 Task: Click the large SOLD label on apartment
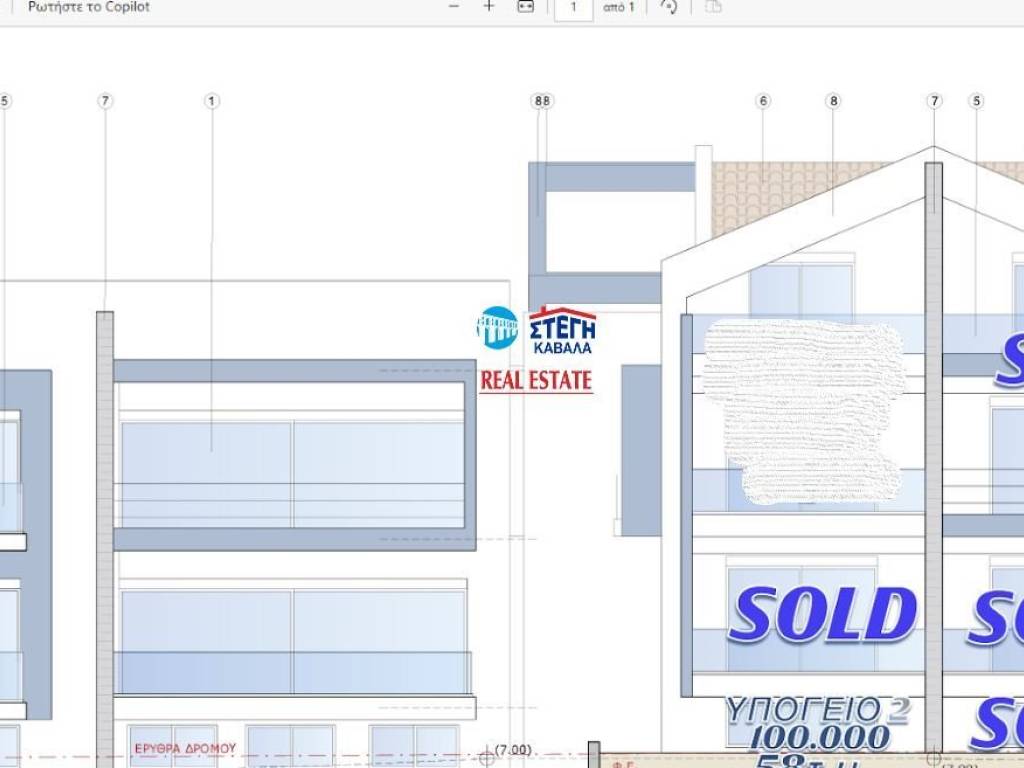pos(822,615)
